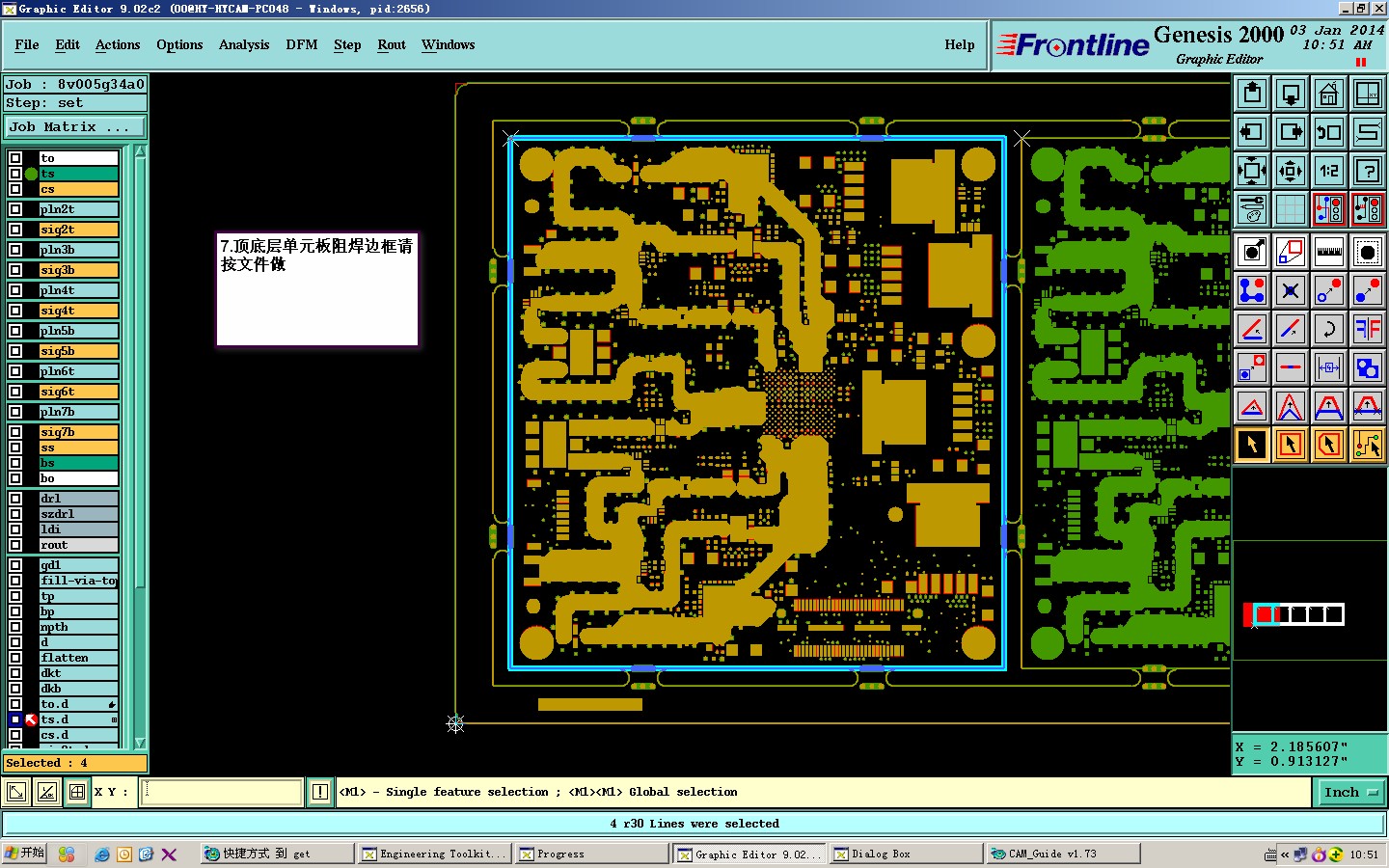Viewport: 1389px width, 868px height.
Task: Click the net select arrow tool
Action: tap(1368, 445)
